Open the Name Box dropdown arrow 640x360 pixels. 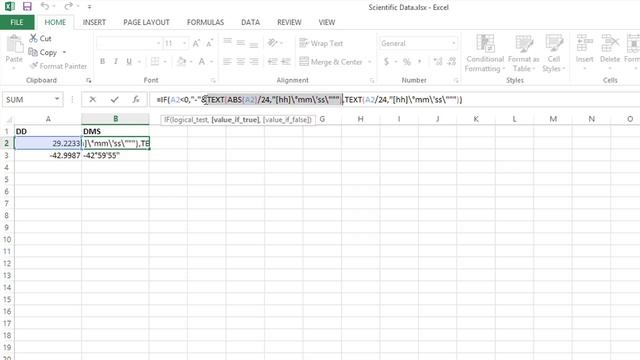tap(57, 99)
